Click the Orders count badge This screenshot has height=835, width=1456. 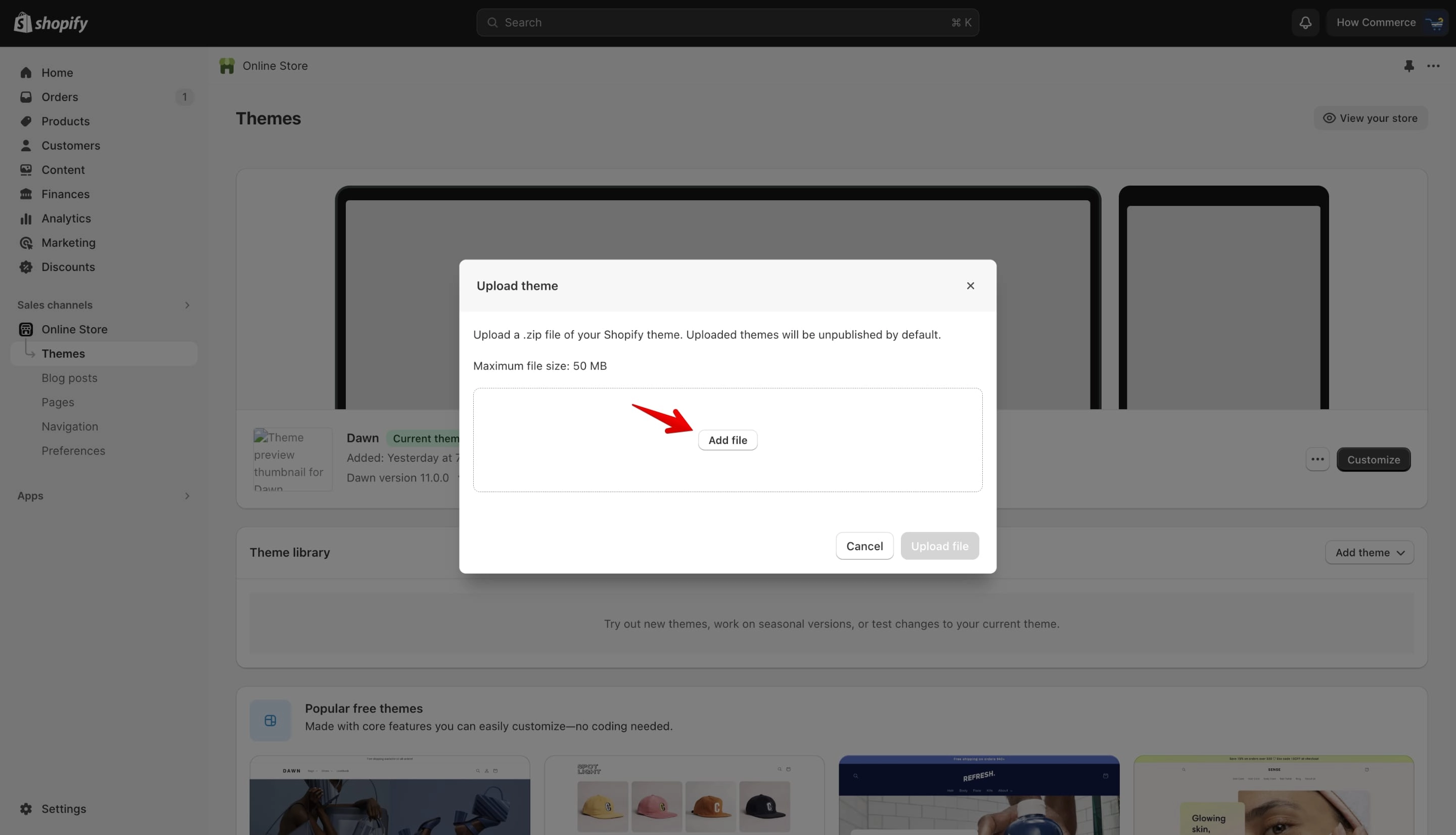[x=185, y=97]
